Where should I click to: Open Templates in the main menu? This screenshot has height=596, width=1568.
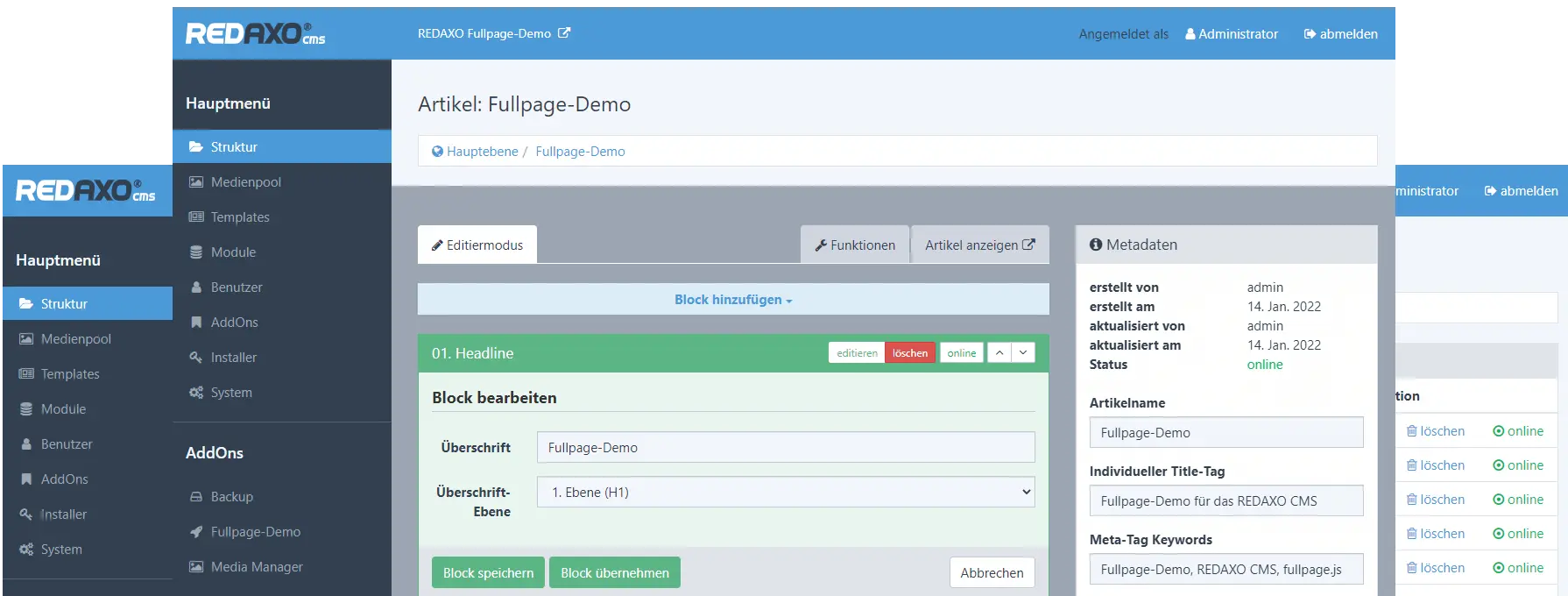[240, 217]
